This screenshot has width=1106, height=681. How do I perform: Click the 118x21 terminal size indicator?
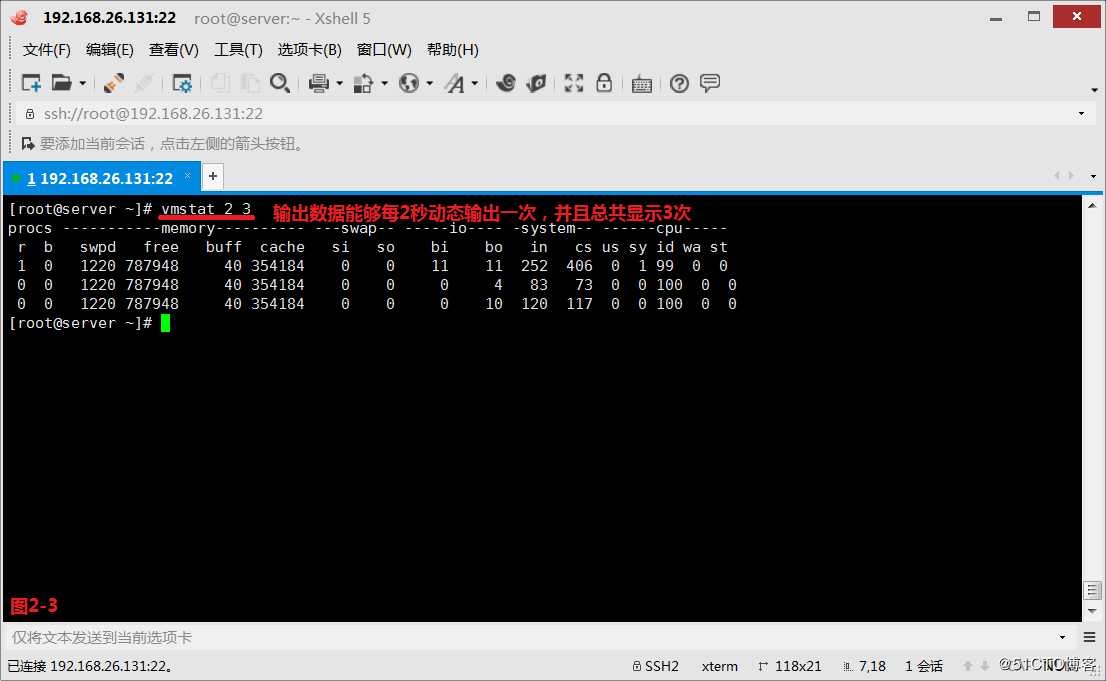coord(790,666)
